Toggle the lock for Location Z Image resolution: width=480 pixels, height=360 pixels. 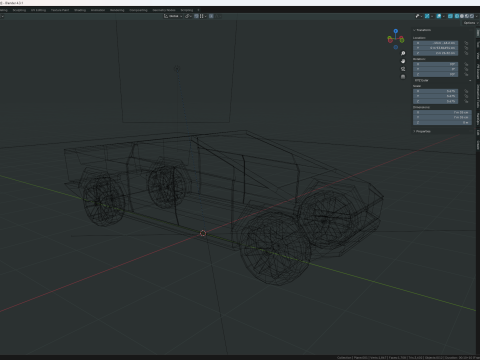point(466,53)
